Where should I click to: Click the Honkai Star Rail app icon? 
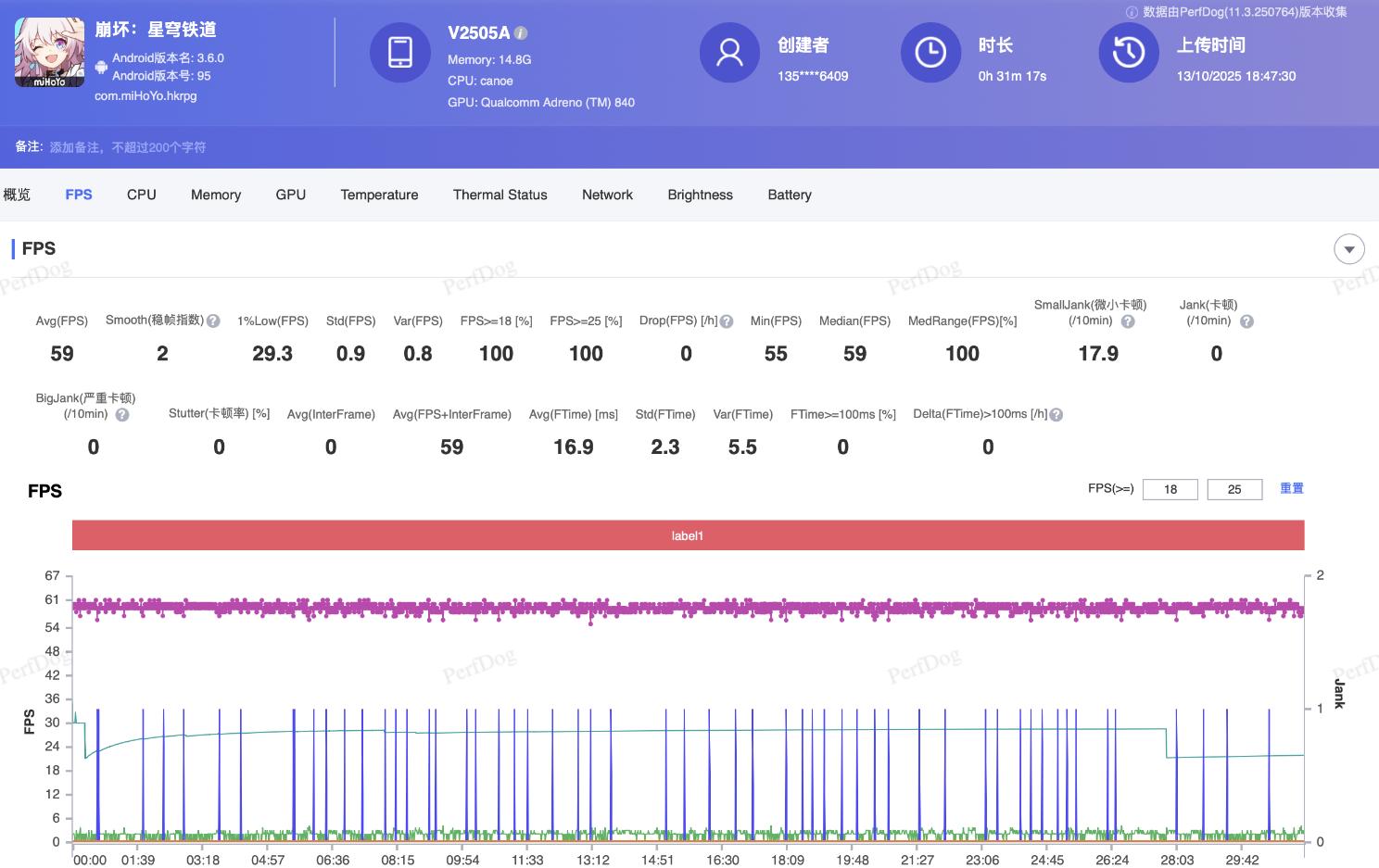point(50,53)
